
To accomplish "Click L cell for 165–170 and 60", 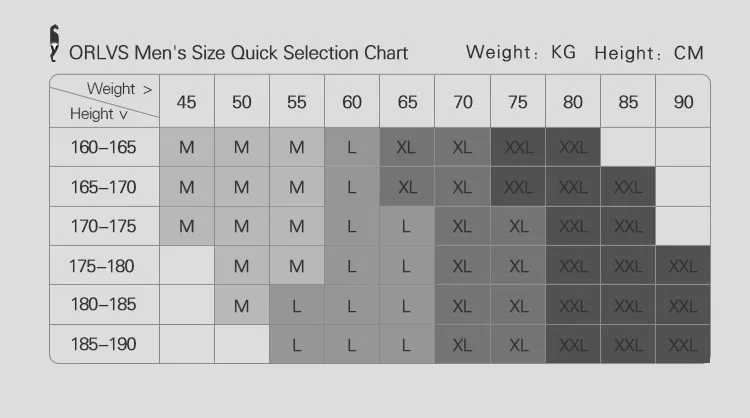I will point(352,187).
